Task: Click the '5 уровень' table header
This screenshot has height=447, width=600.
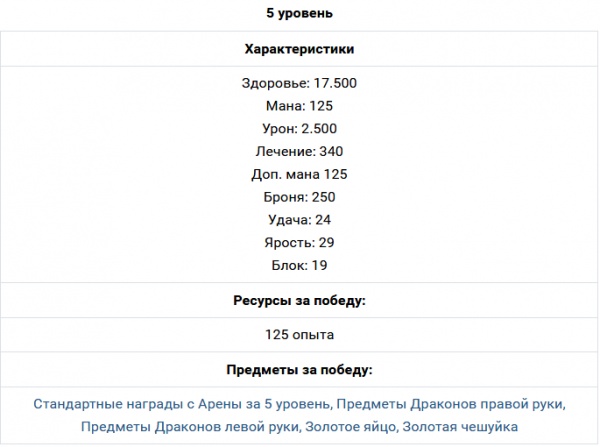Action: 300,14
